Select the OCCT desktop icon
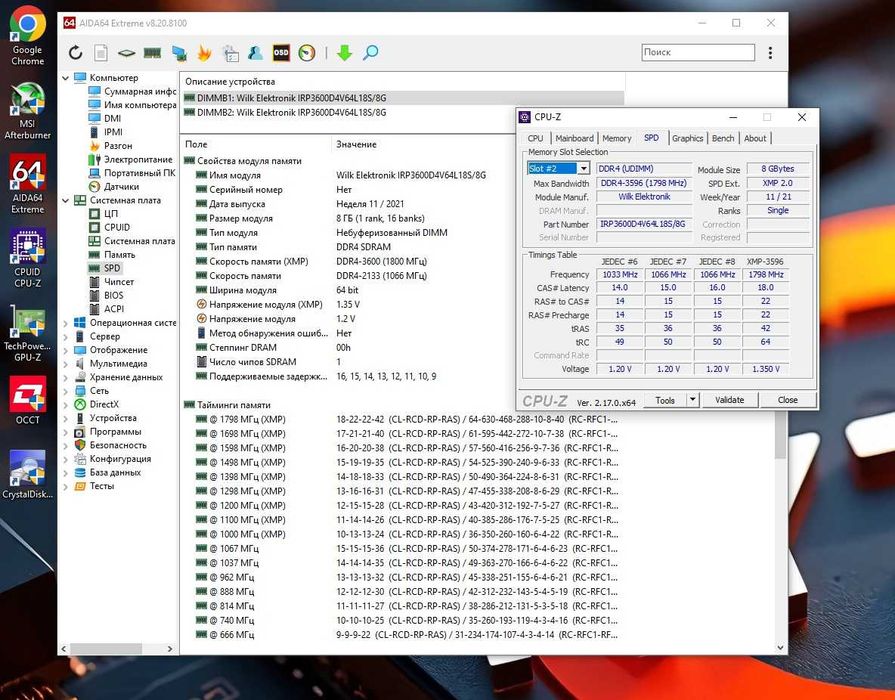Image resolution: width=895 pixels, height=700 pixels. point(27,400)
